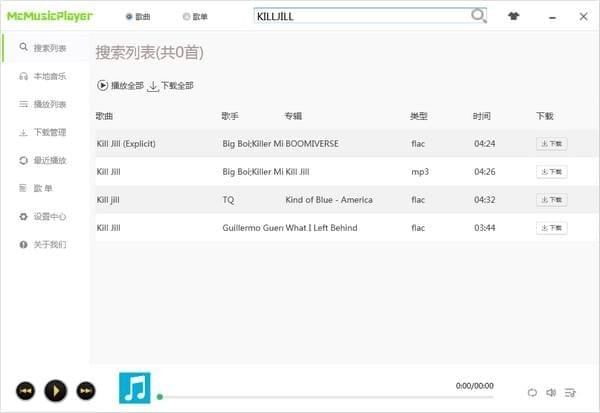Play the previous track
The width and height of the screenshot is (600, 413).
point(26,391)
